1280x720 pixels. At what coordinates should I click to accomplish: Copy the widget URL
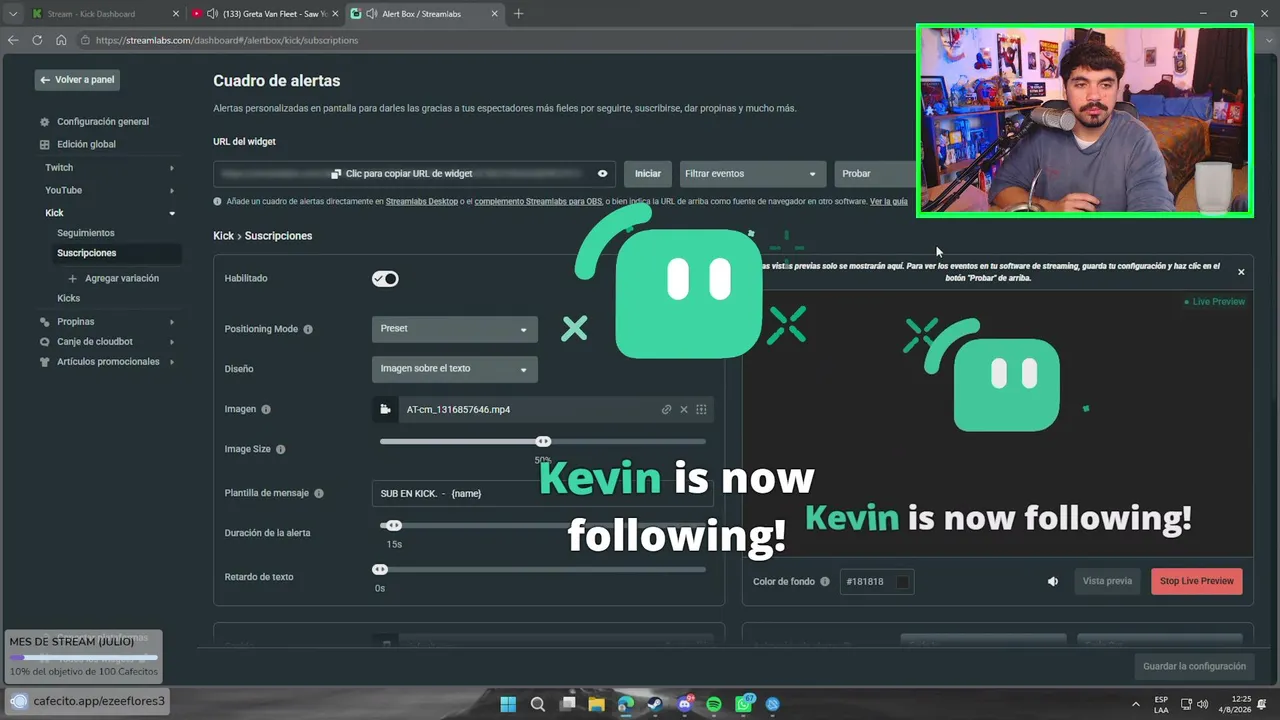tap(401, 174)
